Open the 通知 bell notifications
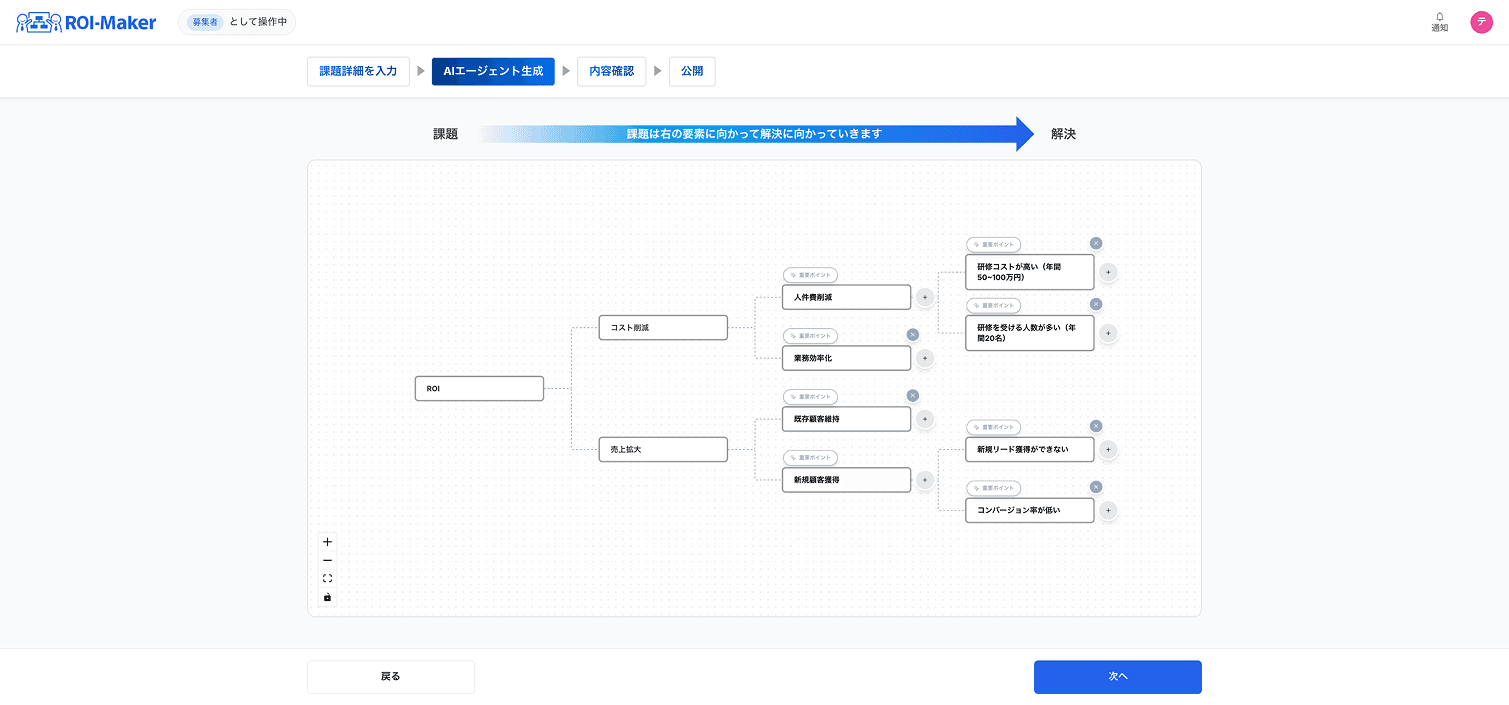Viewport: 1509px width, 705px height. 1439,22
